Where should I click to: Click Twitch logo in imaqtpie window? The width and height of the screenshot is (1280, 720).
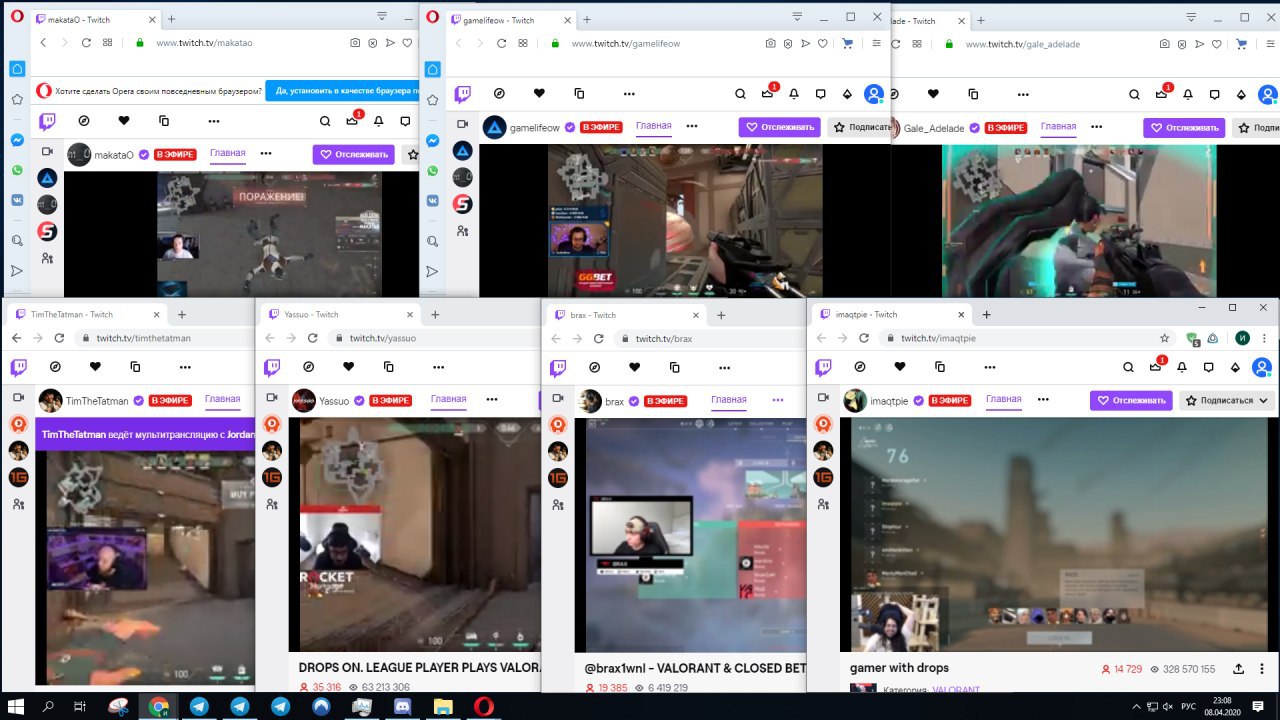pos(824,368)
